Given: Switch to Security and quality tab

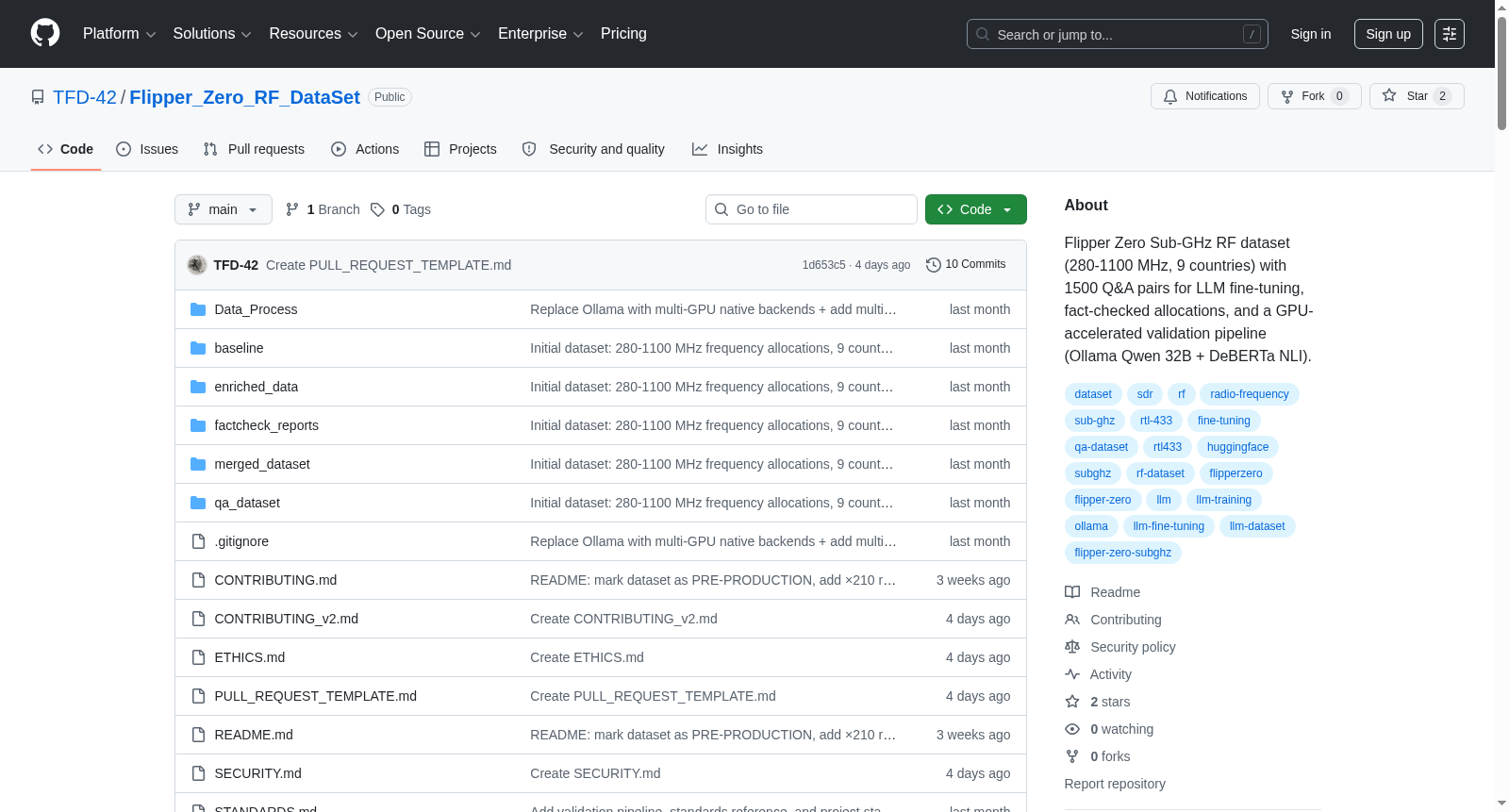Looking at the screenshot, I should coord(593,149).
